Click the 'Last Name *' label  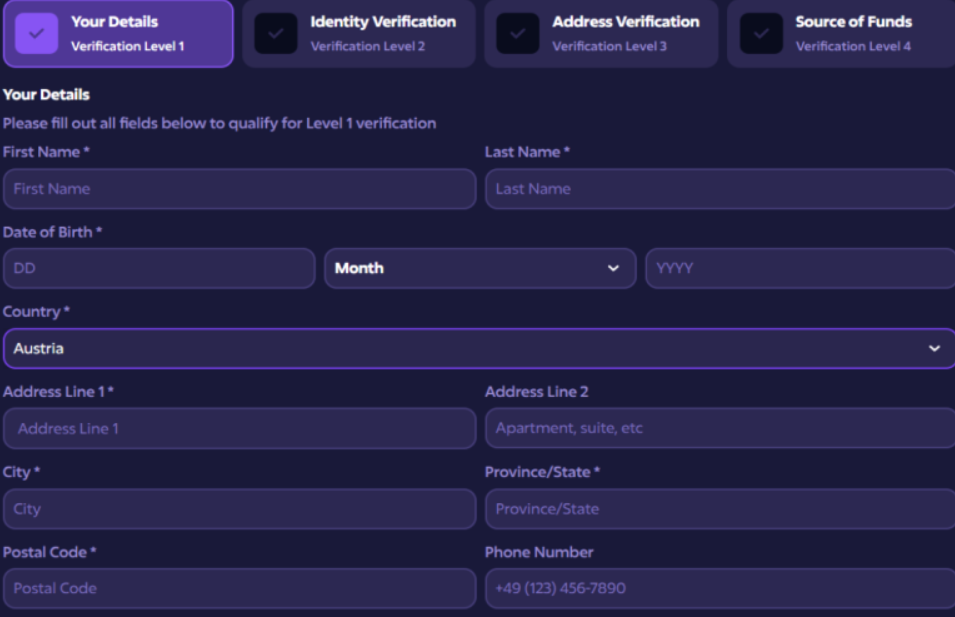coord(527,152)
